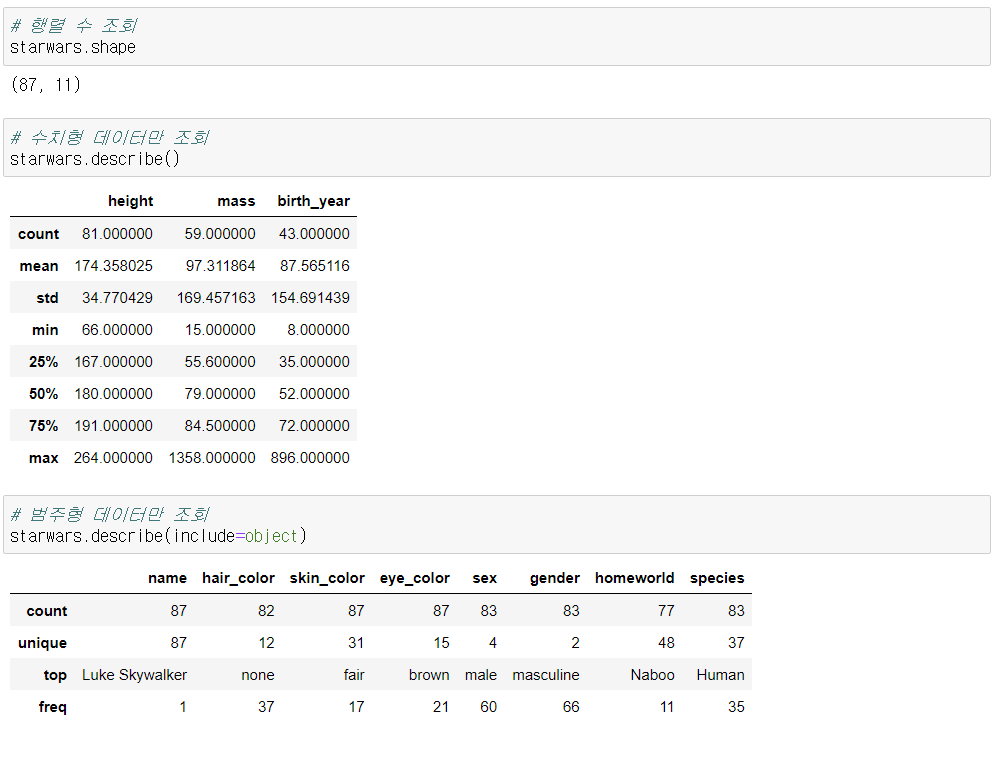Click the freq sex value 60
This screenshot has width=998, height=757.
(489, 707)
